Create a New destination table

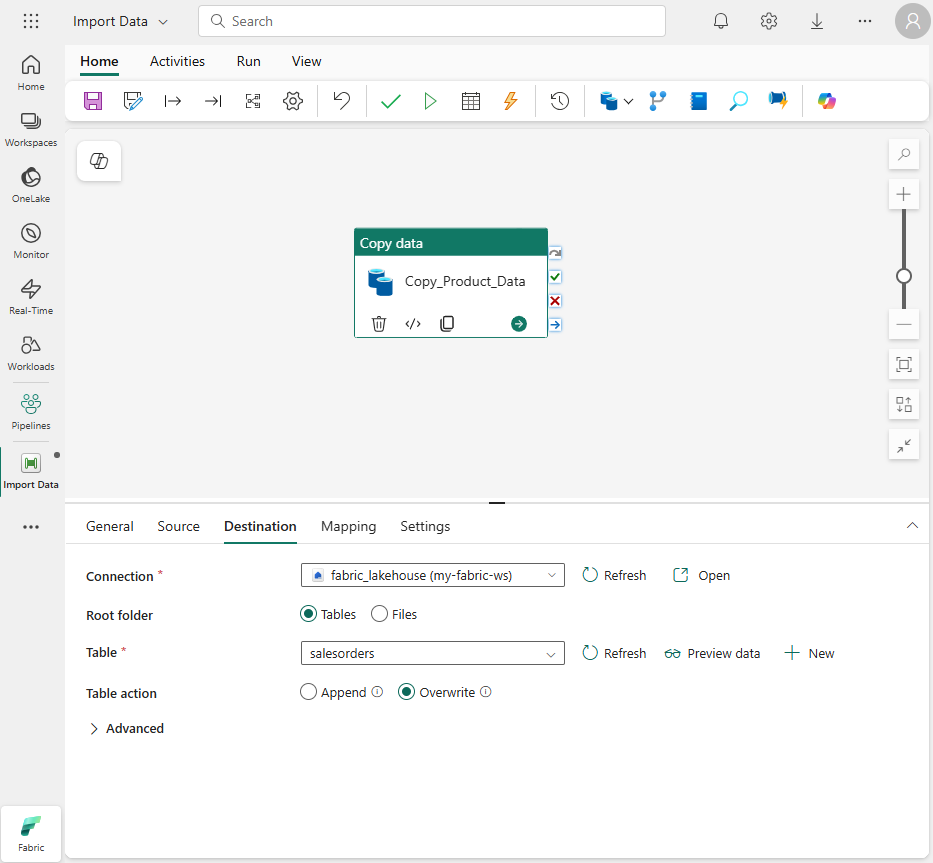click(x=809, y=652)
